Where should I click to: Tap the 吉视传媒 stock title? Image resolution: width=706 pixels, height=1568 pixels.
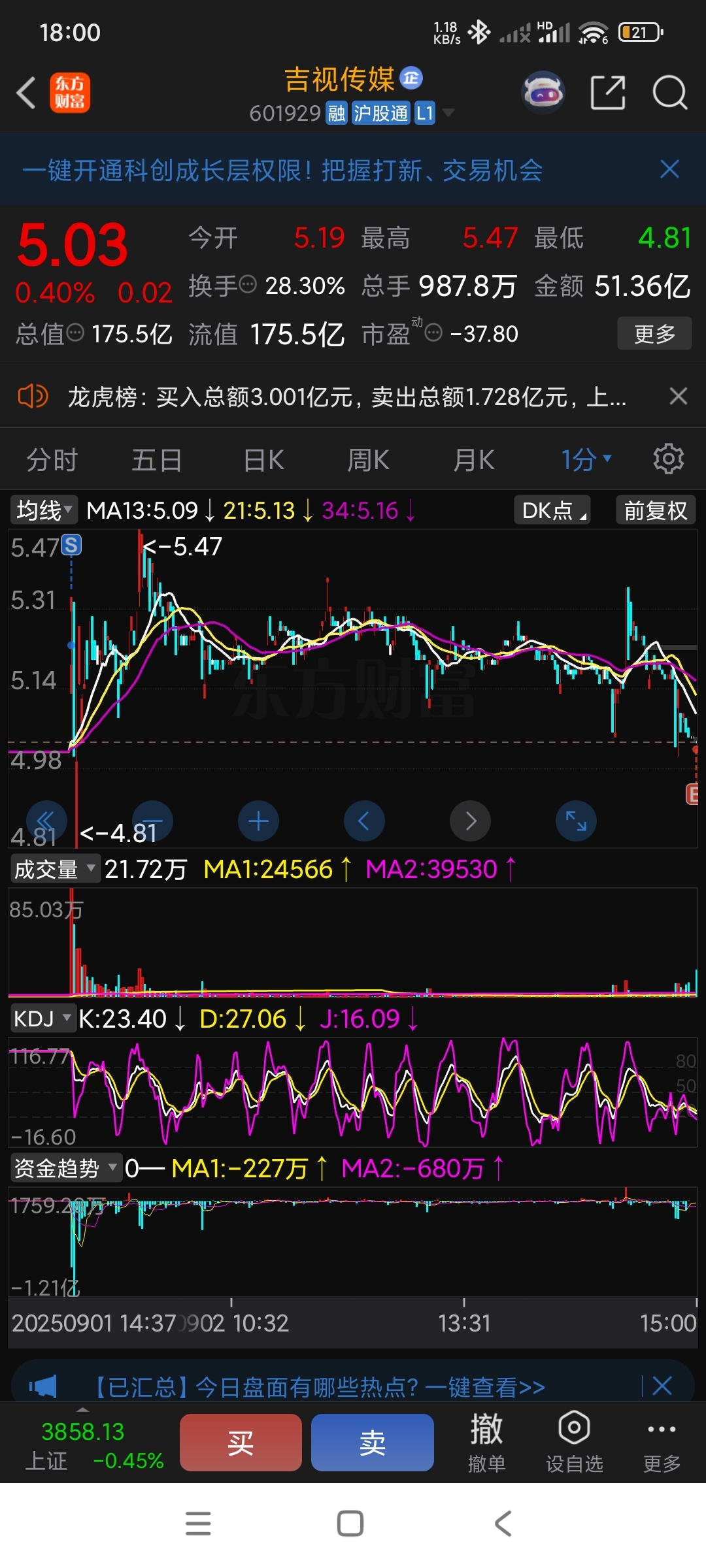[x=339, y=79]
